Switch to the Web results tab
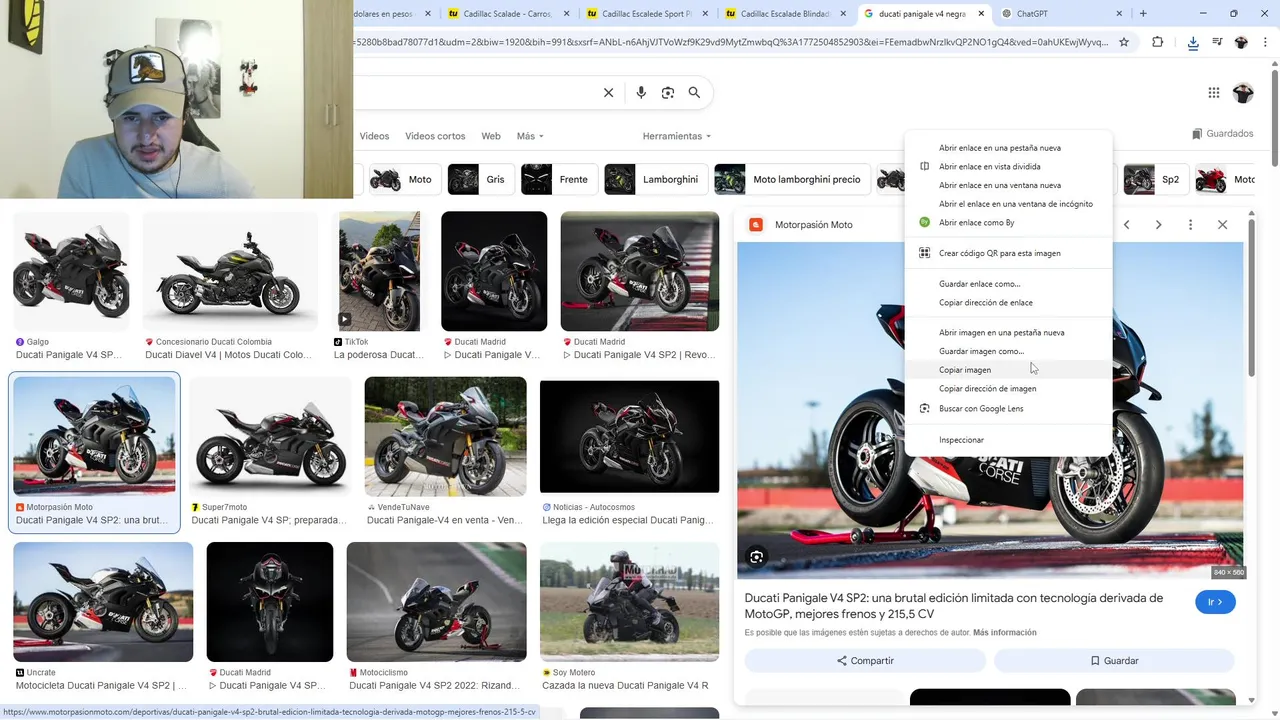Screen dimensions: 1280x720 pyautogui.click(x=490, y=136)
